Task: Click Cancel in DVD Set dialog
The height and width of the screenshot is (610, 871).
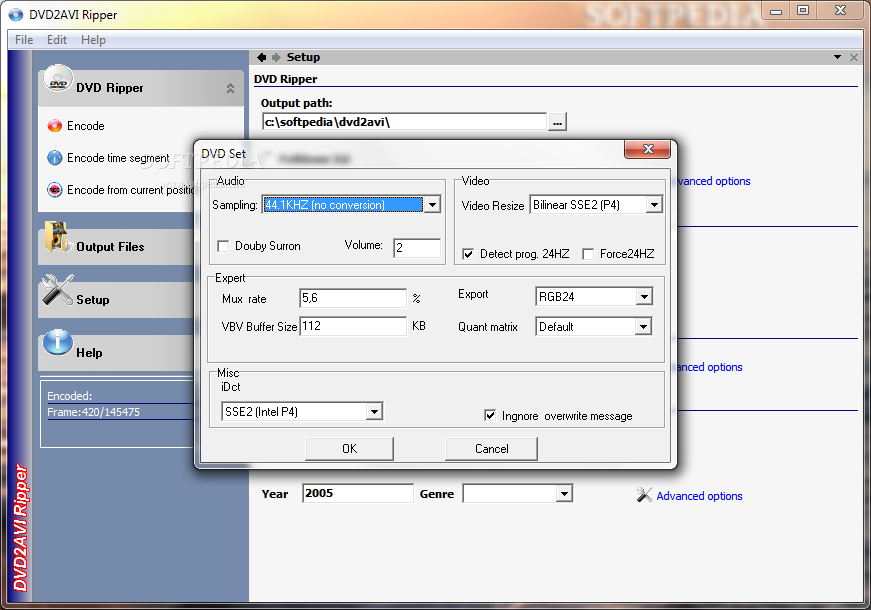Action: click(x=492, y=448)
